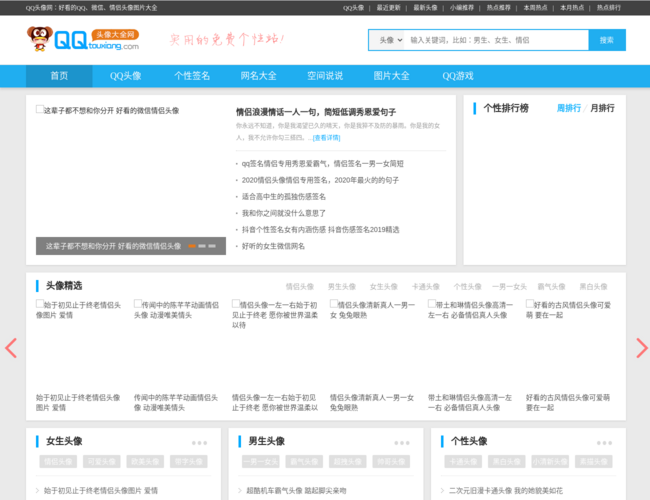Click the 超拽头像 tag under 男生头像

pyautogui.click(x=347, y=461)
